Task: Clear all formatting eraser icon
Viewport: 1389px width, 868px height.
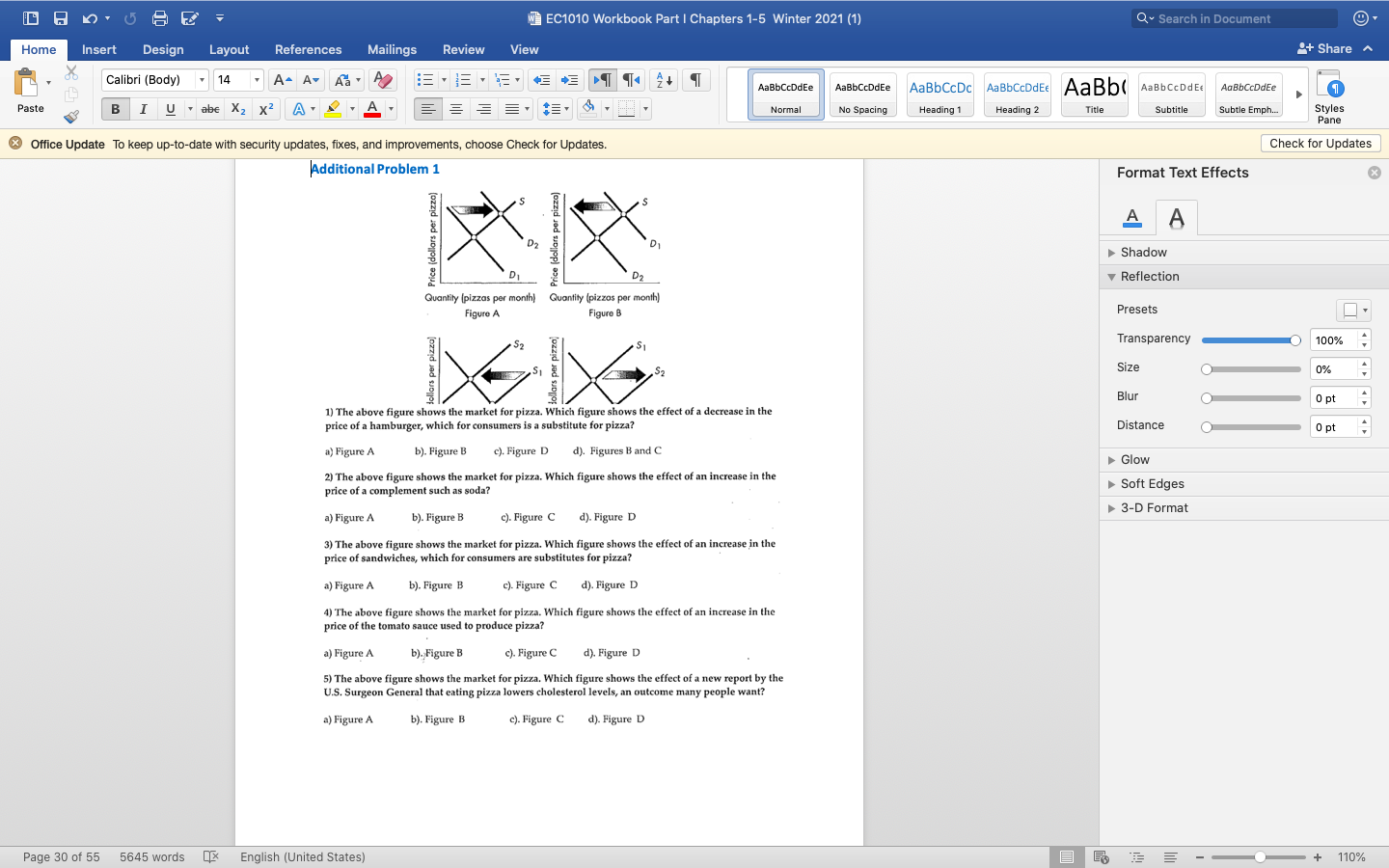Action: (383, 80)
